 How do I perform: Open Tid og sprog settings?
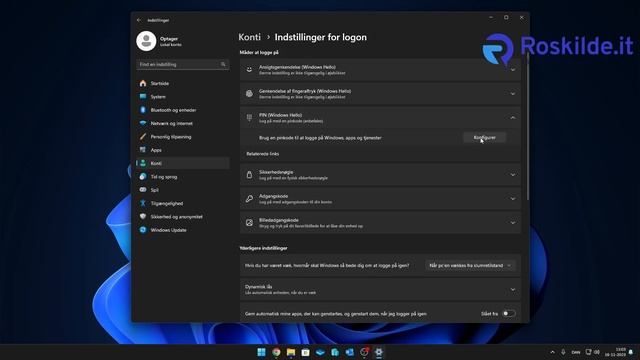click(x=182, y=177)
